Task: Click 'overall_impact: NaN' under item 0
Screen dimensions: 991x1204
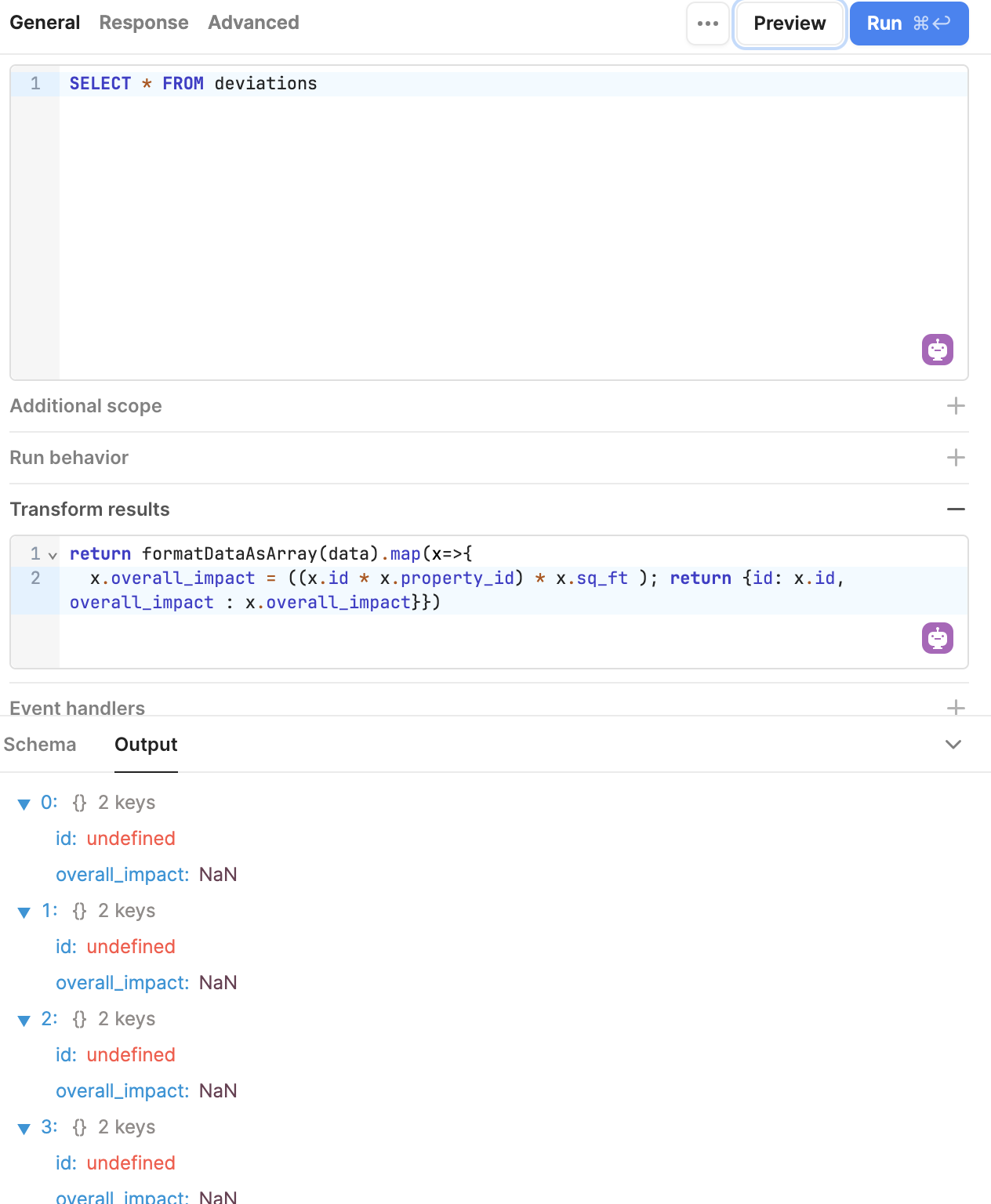Action: pos(147,875)
